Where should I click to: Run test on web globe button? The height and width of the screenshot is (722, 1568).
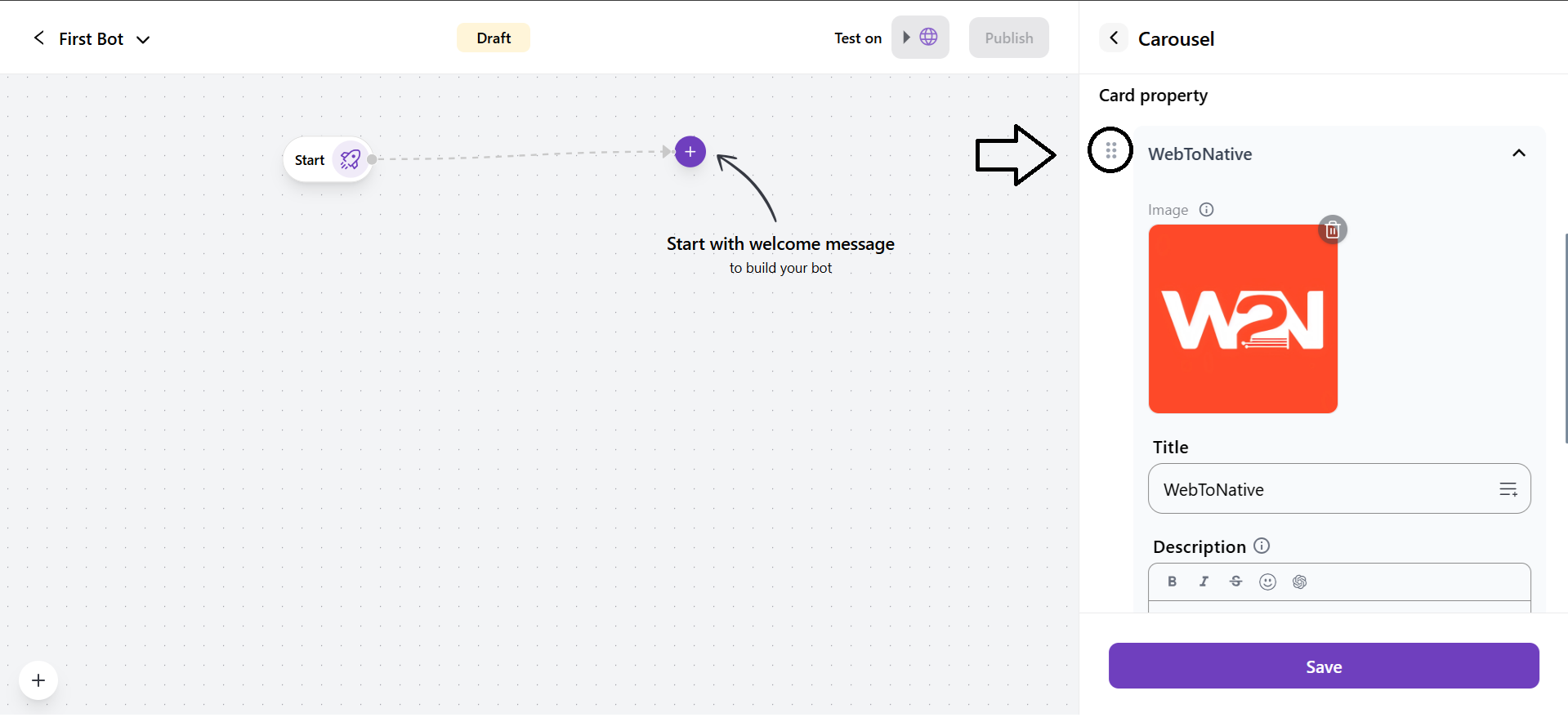920,38
